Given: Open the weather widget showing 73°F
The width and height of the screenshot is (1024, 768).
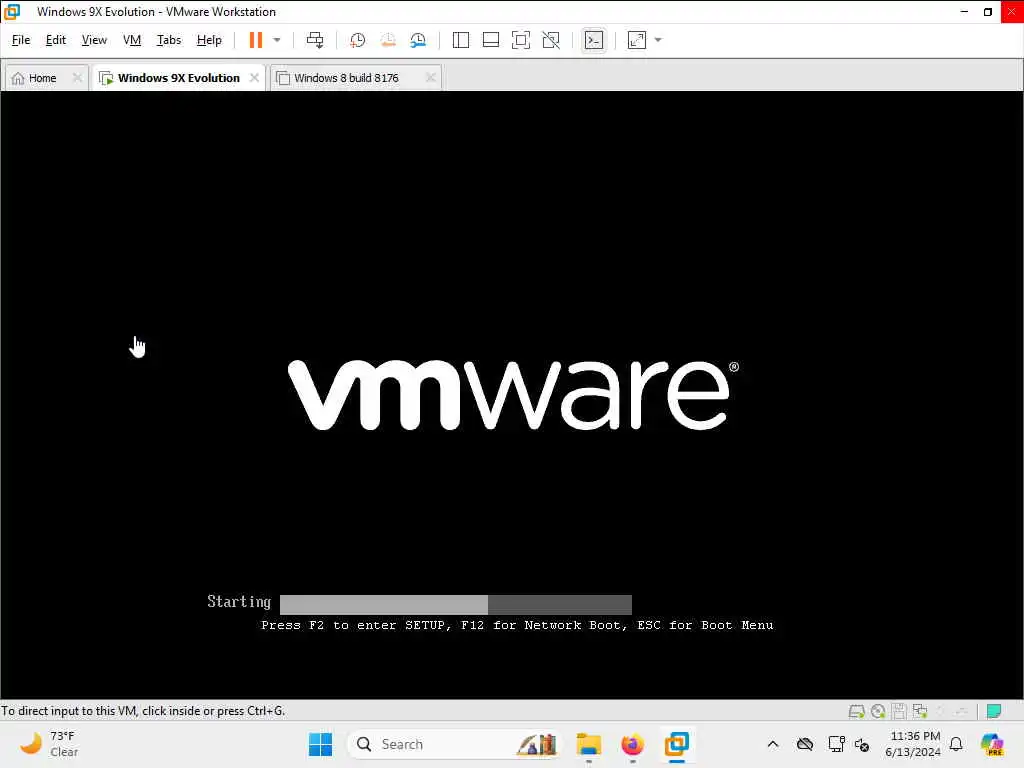Looking at the screenshot, I should [50, 744].
